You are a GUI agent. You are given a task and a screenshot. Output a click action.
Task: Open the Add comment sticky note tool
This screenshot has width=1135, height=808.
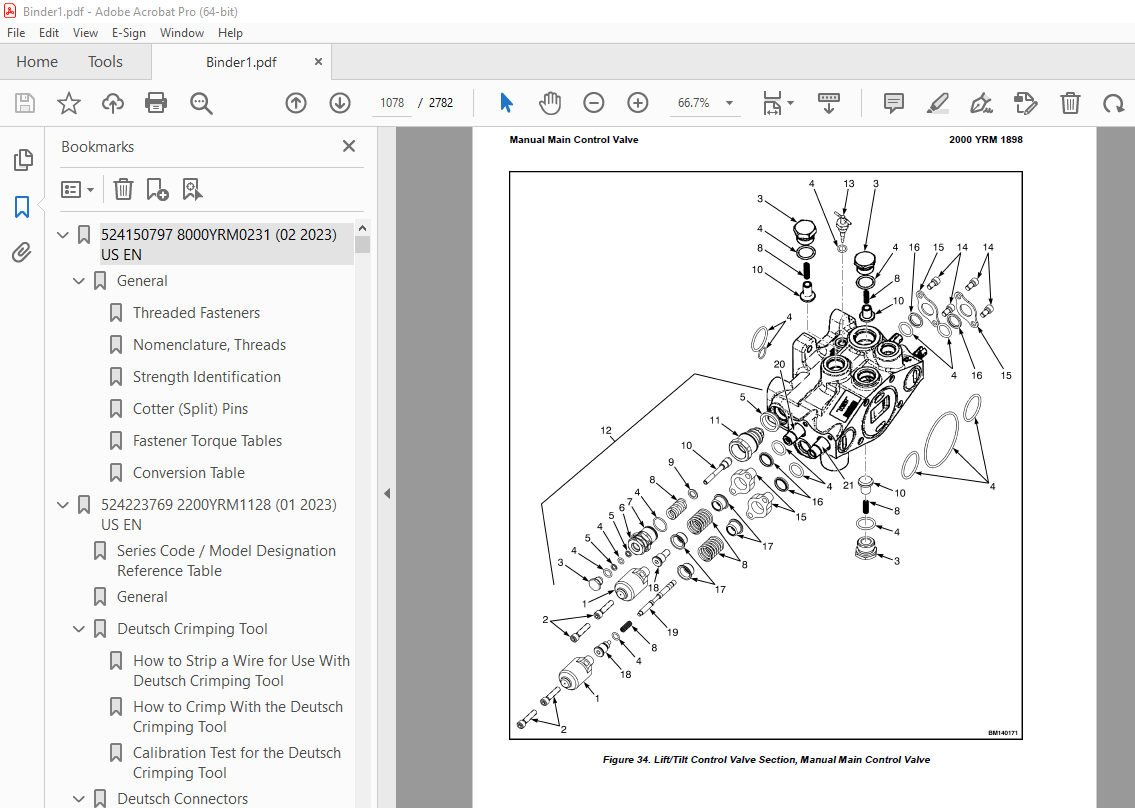point(894,103)
